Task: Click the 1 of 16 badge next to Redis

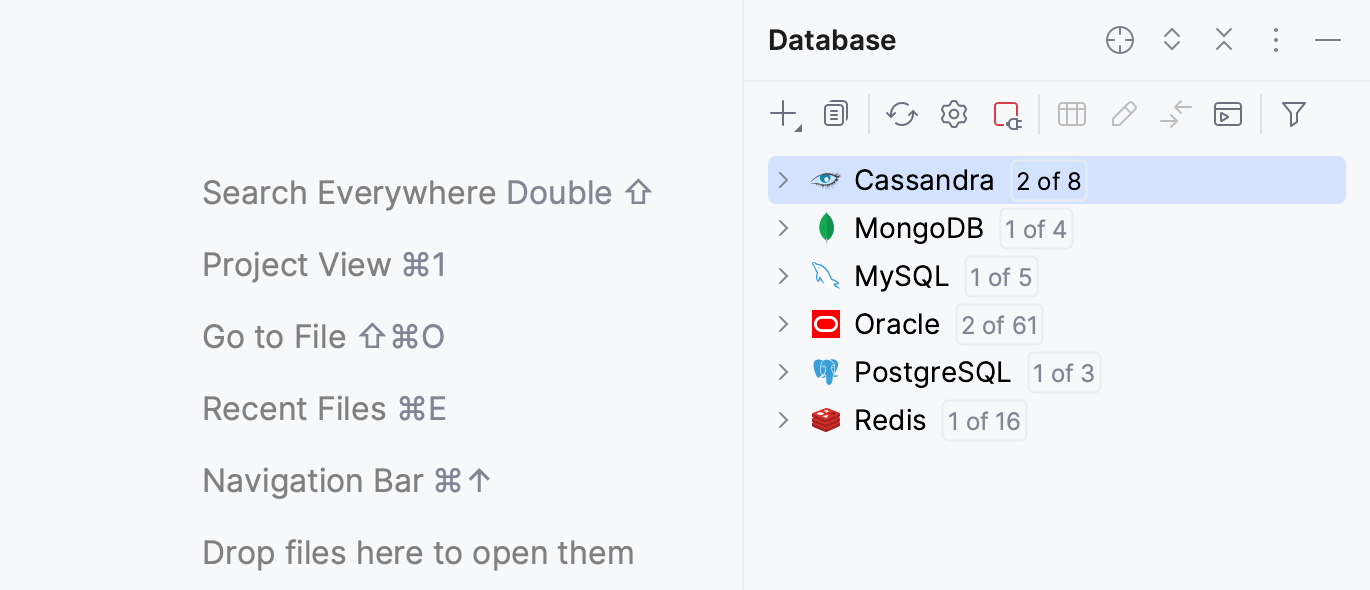Action: pyautogui.click(x=983, y=420)
